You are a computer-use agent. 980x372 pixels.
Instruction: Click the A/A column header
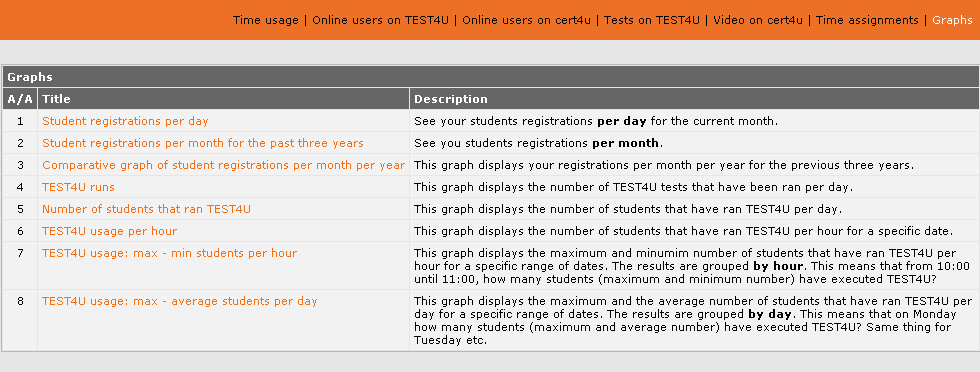coord(20,99)
